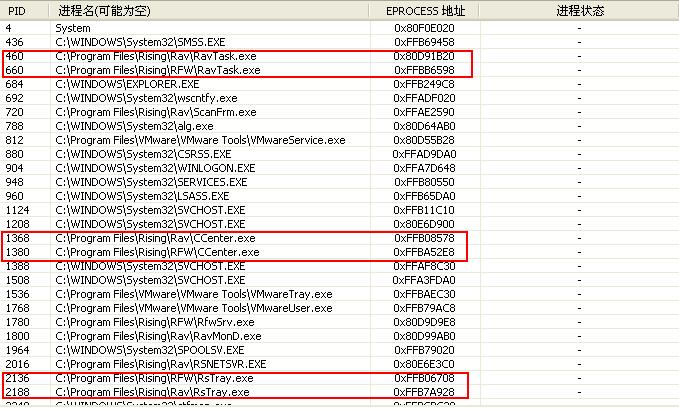
Task: Click PID cell 2016
Action: click(17, 364)
